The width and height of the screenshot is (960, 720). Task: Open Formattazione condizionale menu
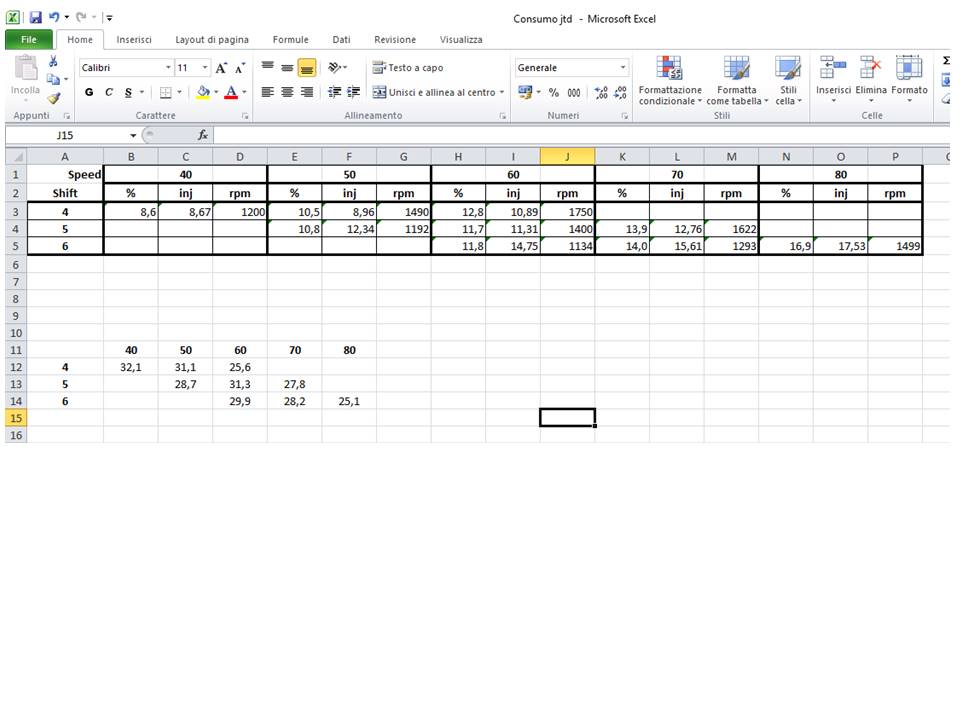point(670,80)
